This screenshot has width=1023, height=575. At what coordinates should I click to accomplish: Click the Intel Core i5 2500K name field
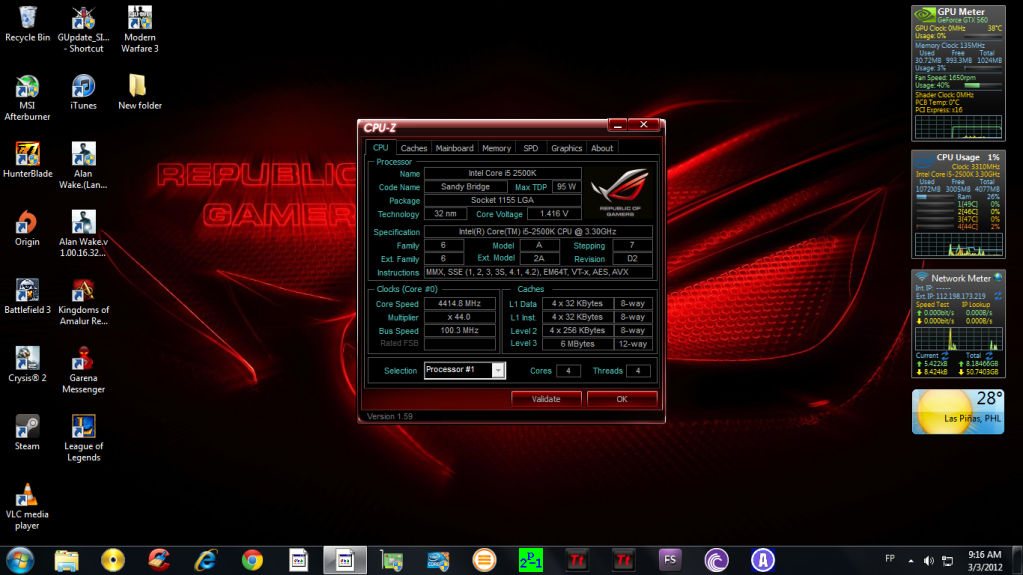coord(502,173)
